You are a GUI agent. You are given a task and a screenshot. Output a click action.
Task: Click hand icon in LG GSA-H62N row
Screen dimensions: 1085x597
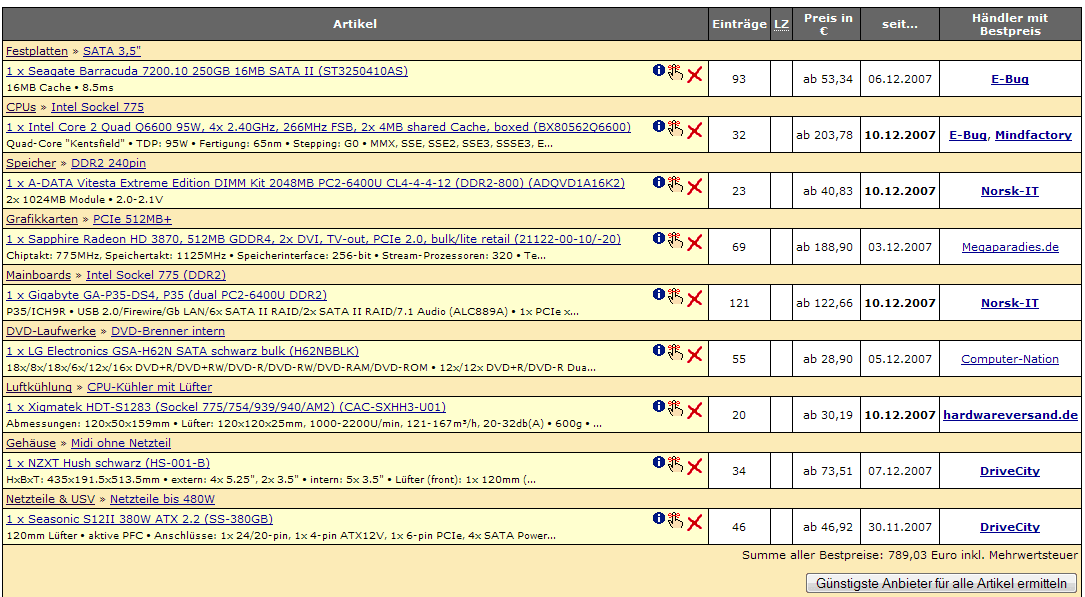(675, 352)
